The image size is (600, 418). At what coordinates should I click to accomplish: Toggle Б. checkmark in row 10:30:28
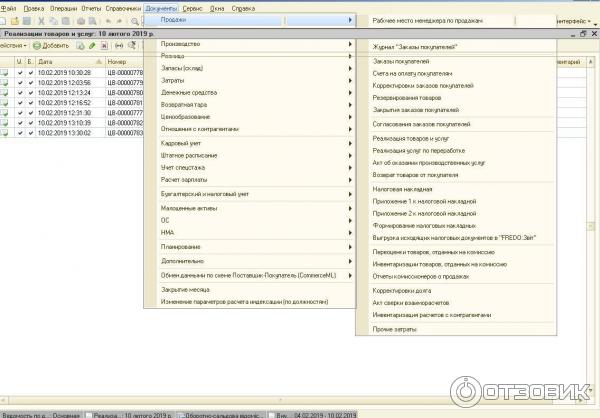[x=31, y=72]
